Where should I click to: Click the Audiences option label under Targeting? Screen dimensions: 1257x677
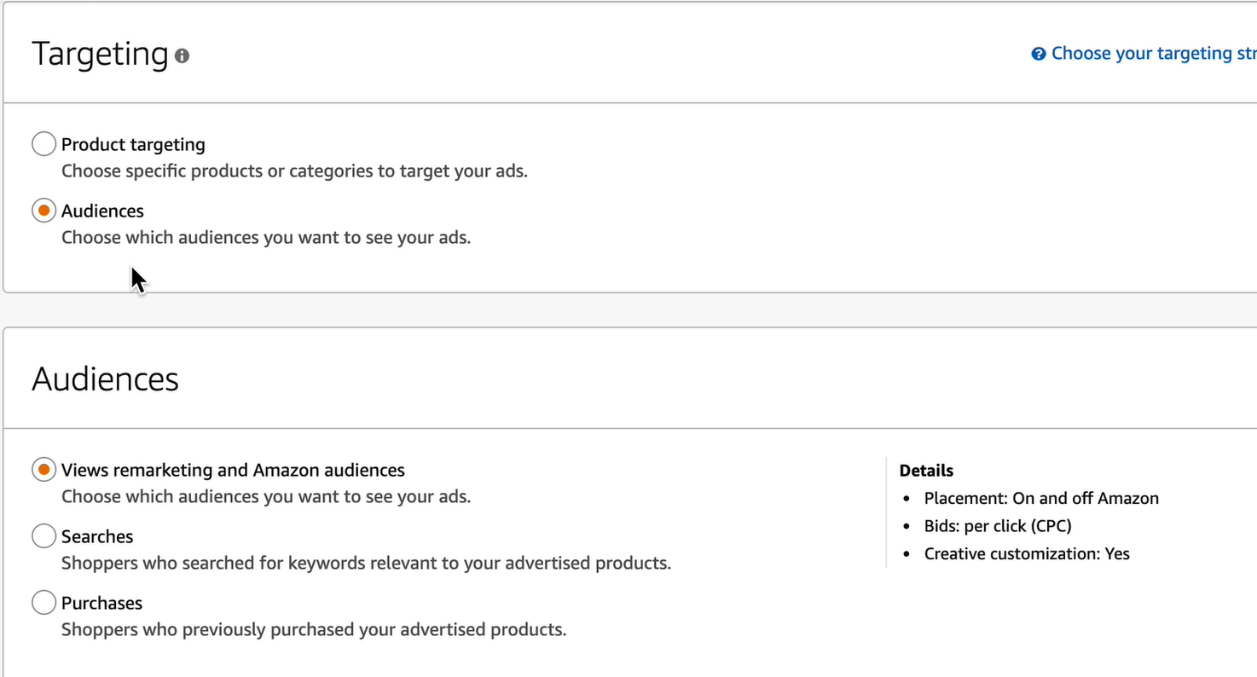click(102, 211)
